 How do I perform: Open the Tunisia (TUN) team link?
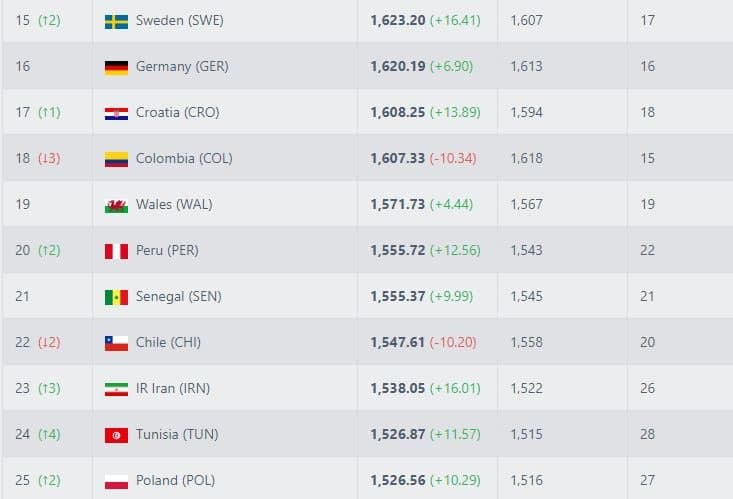click(x=177, y=435)
